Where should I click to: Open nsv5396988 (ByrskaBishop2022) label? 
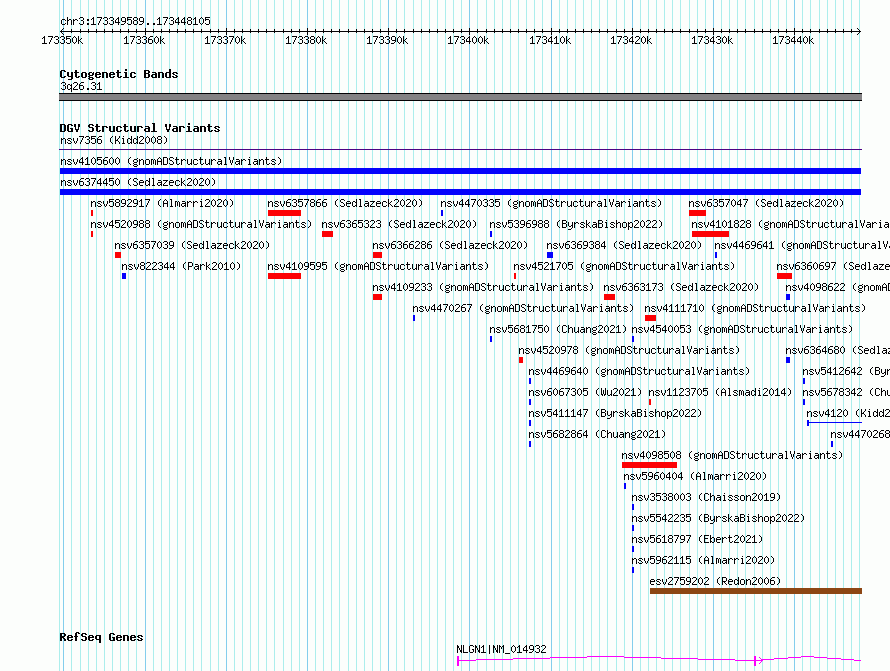pyautogui.click(x=576, y=224)
